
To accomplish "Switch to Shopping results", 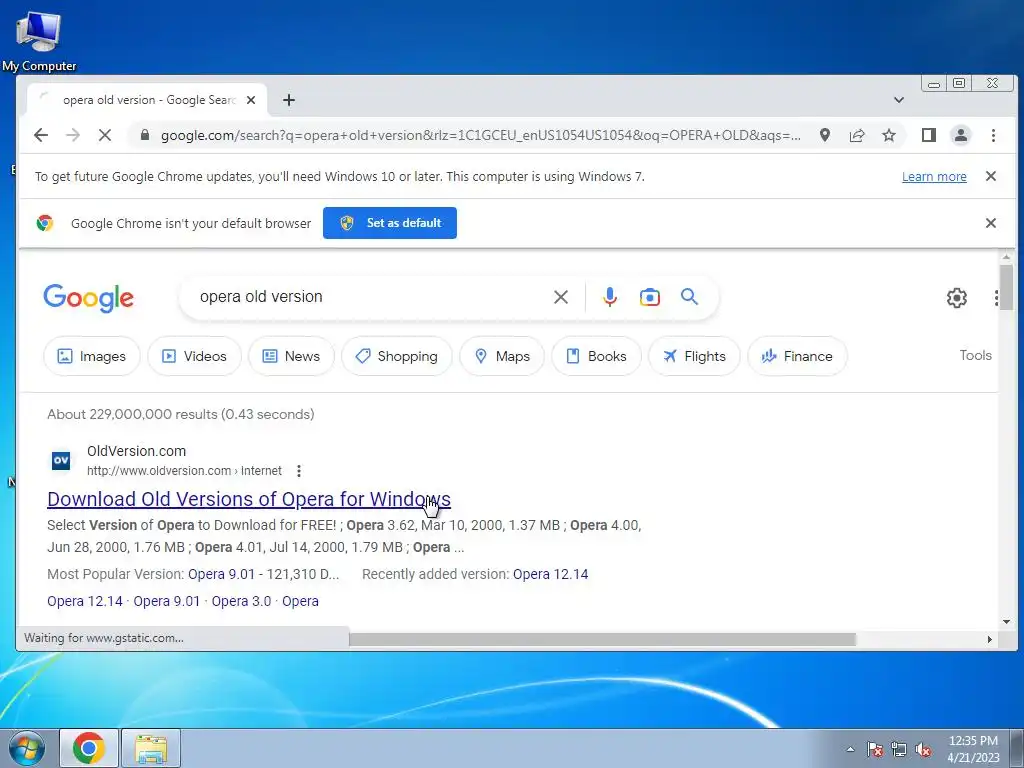I will [x=396, y=356].
